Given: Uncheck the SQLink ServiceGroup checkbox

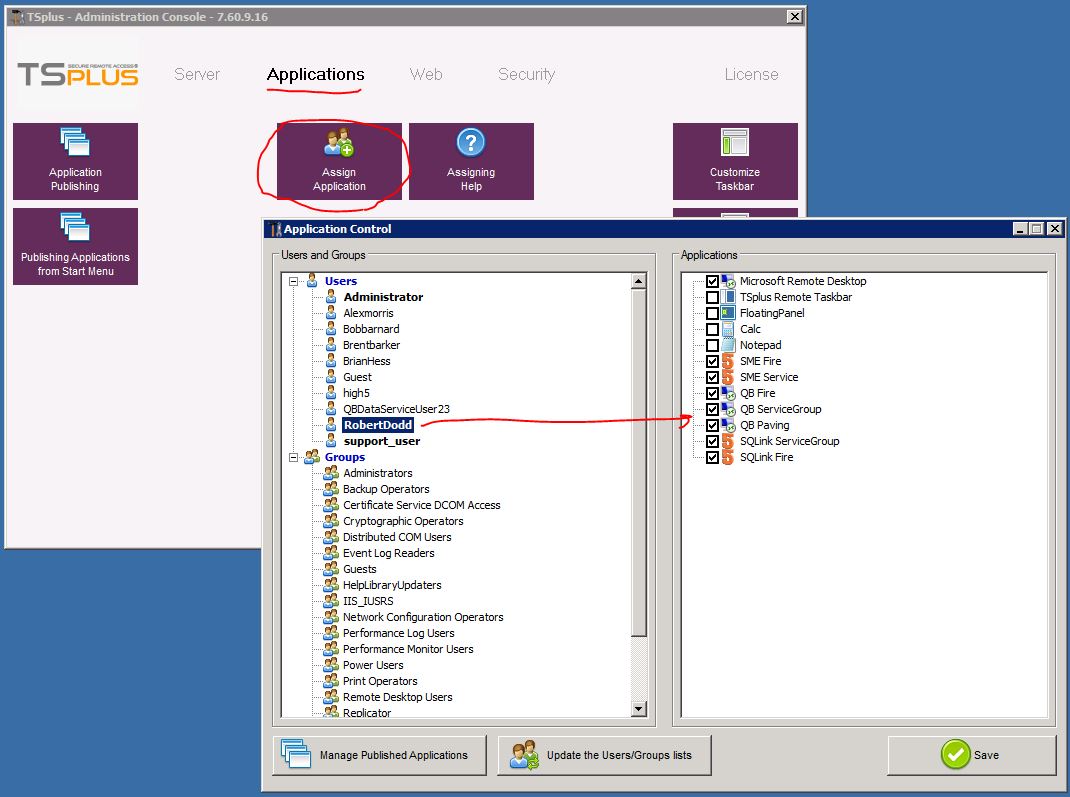Looking at the screenshot, I should (x=712, y=441).
